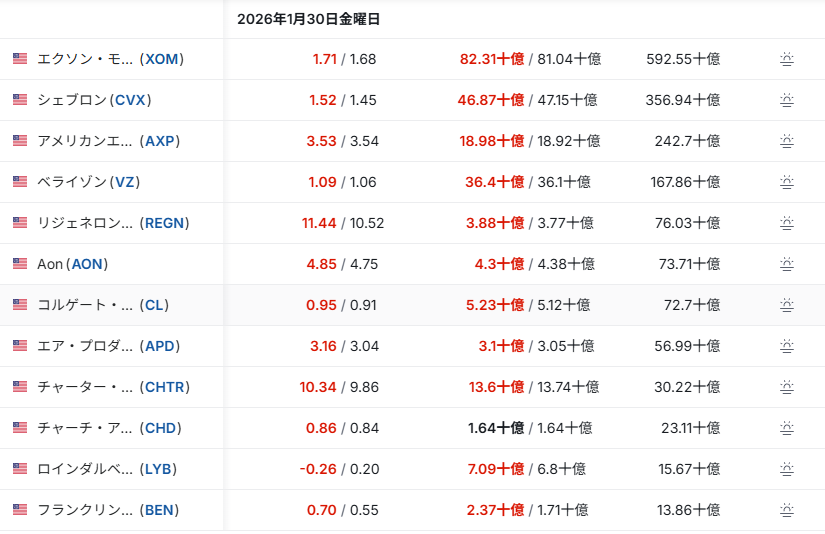Screen dimensions: 825x534
Task: Click the sunrise icon in the LYB row
Action: [x=787, y=469]
